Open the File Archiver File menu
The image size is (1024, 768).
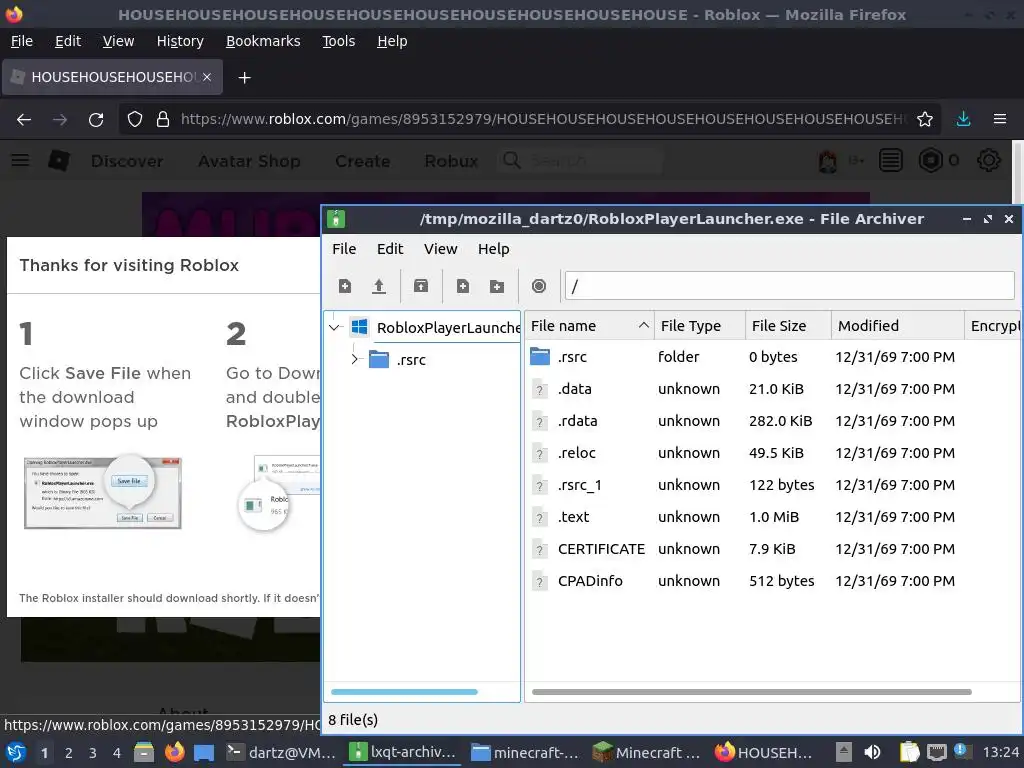344,249
